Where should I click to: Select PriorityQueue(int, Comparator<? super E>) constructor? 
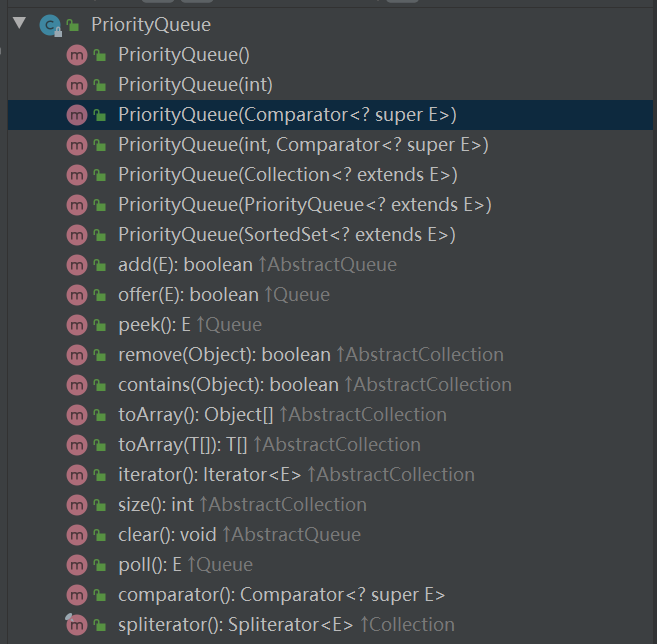[303, 145]
